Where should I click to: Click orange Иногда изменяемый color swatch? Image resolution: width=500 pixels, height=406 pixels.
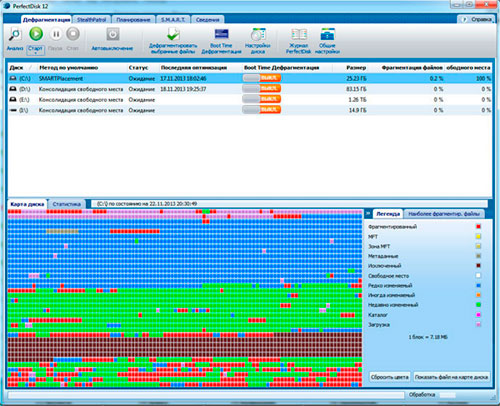pyautogui.click(x=478, y=295)
